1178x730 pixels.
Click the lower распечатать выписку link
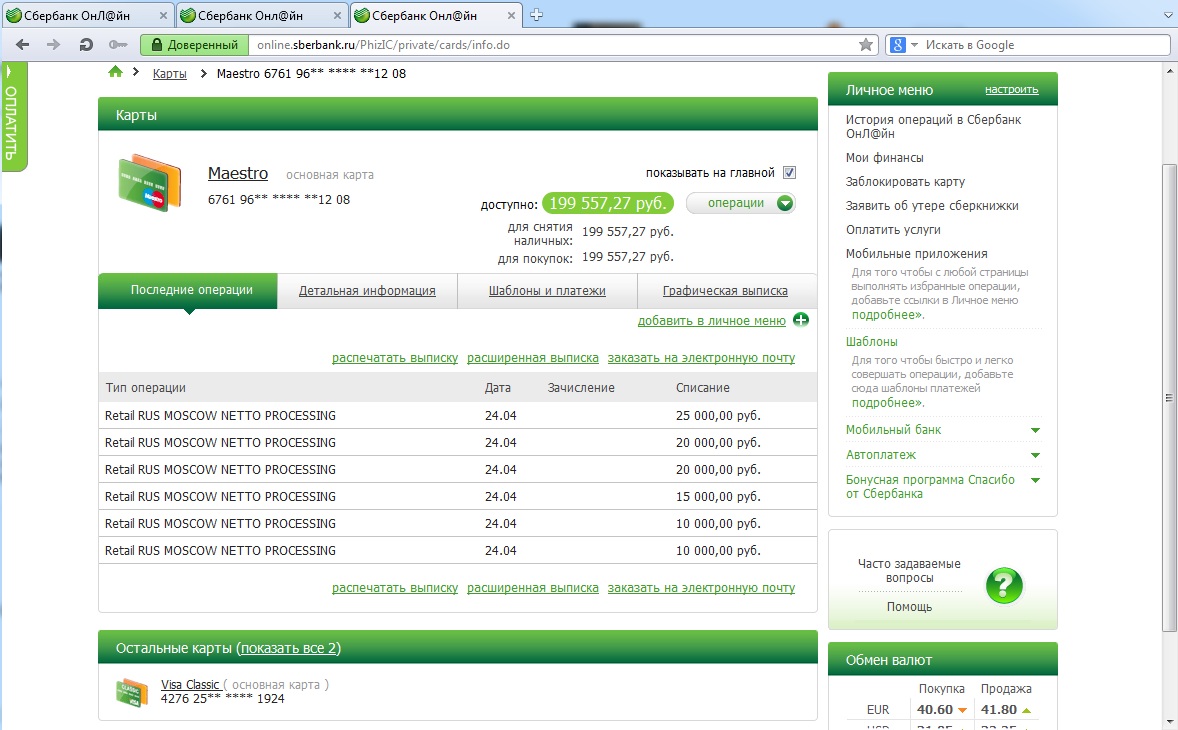395,588
